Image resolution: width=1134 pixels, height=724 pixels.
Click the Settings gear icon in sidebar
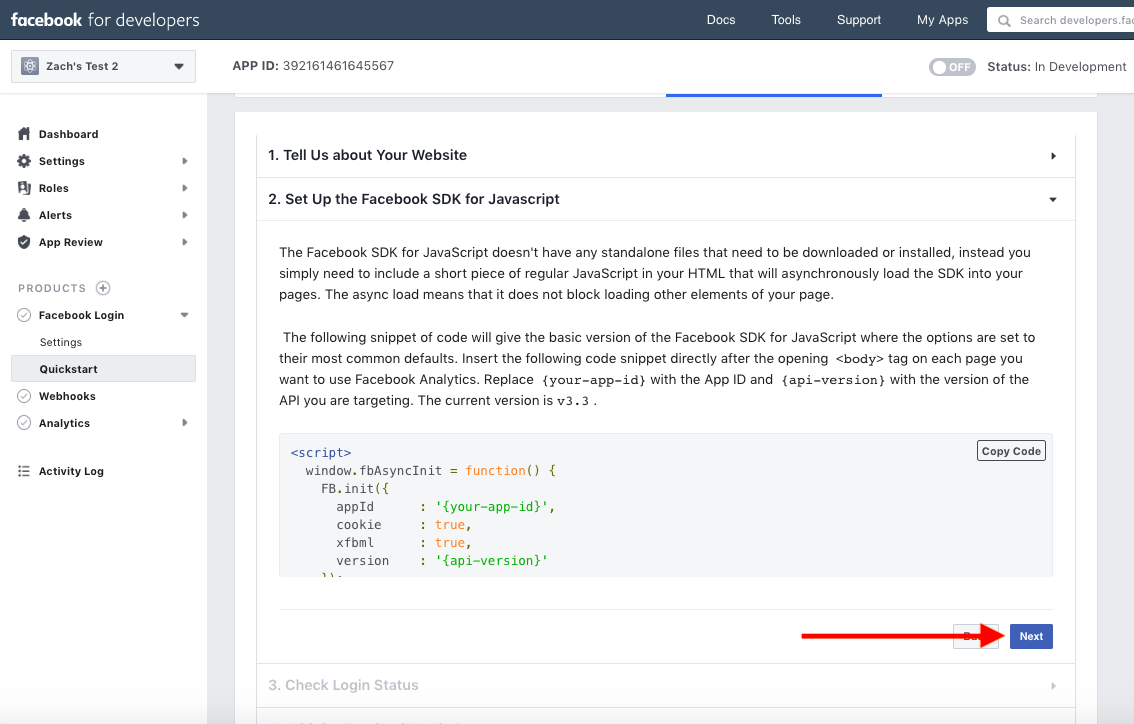(x=24, y=161)
